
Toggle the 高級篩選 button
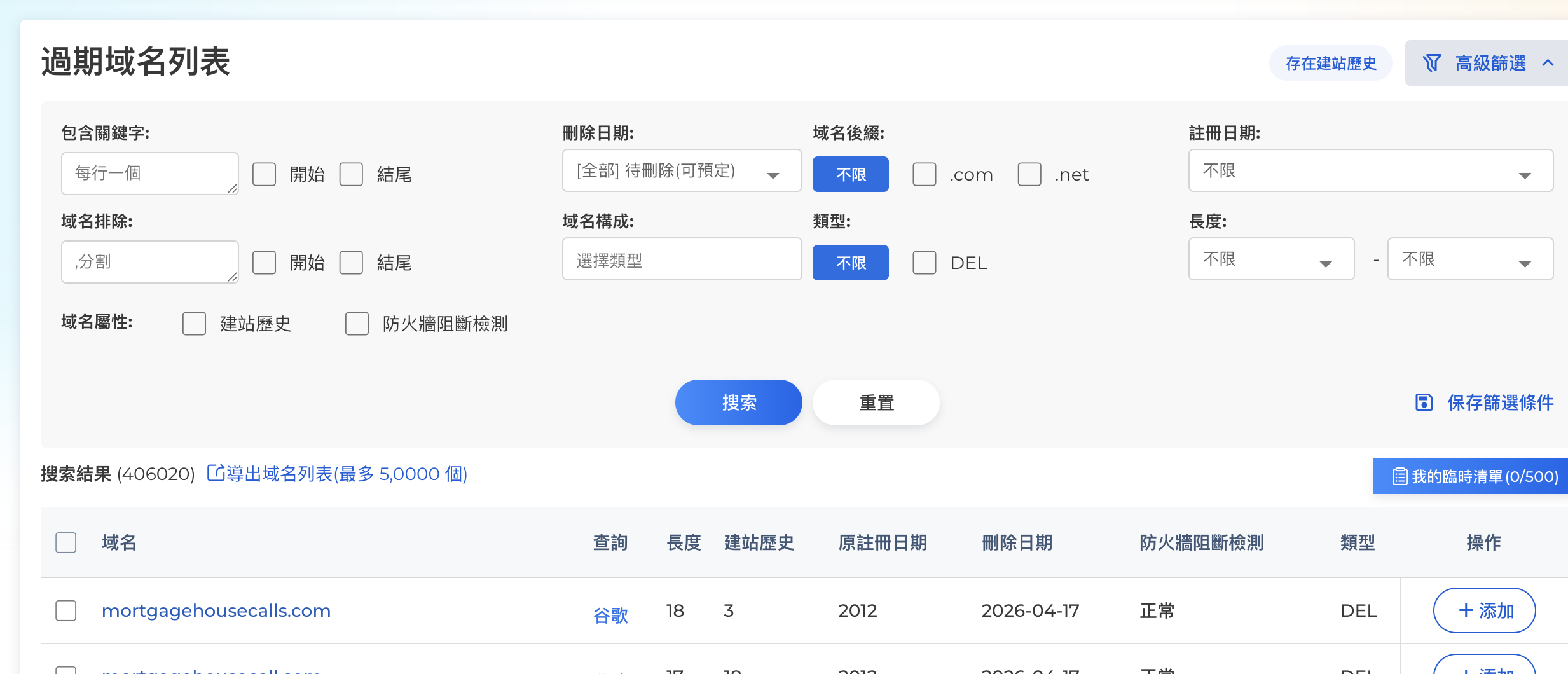(x=1487, y=63)
